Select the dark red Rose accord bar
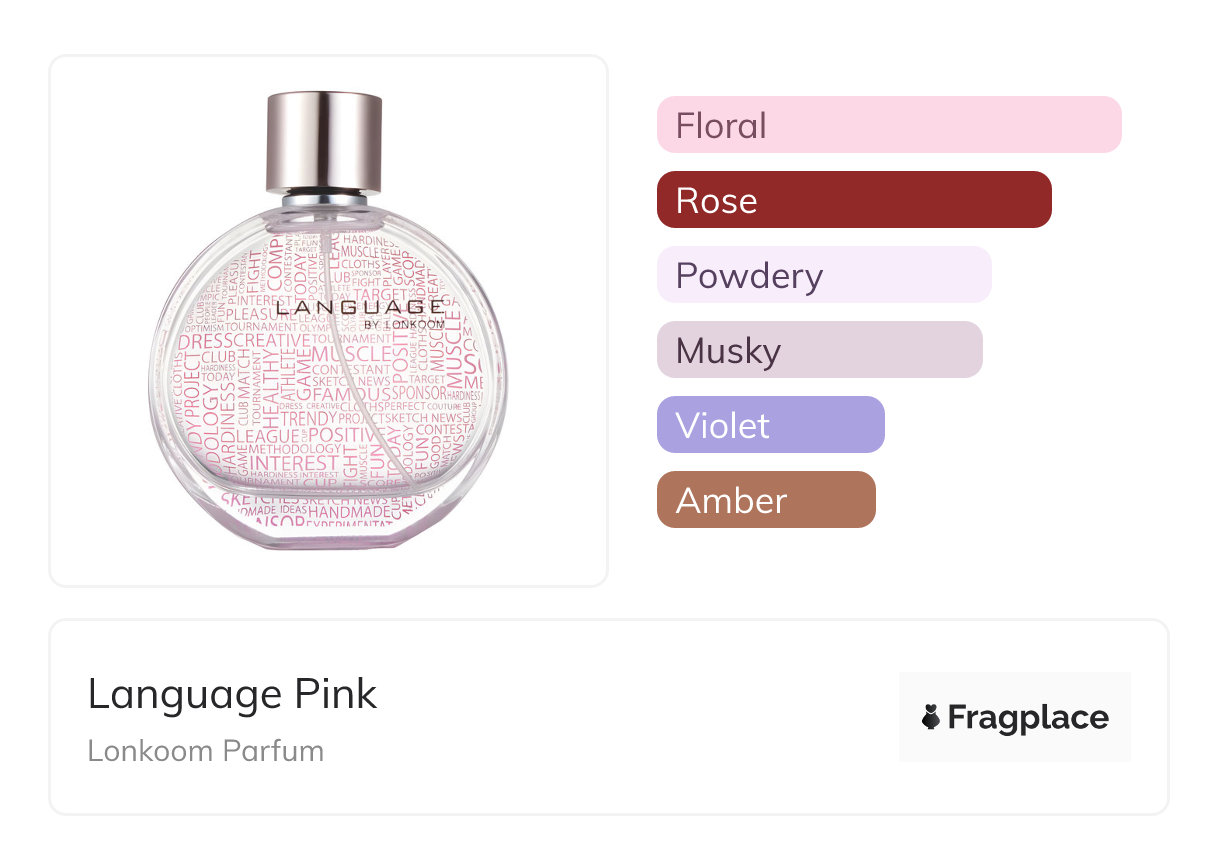Image resolution: width=1218 pixels, height=864 pixels. (x=853, y=200)
